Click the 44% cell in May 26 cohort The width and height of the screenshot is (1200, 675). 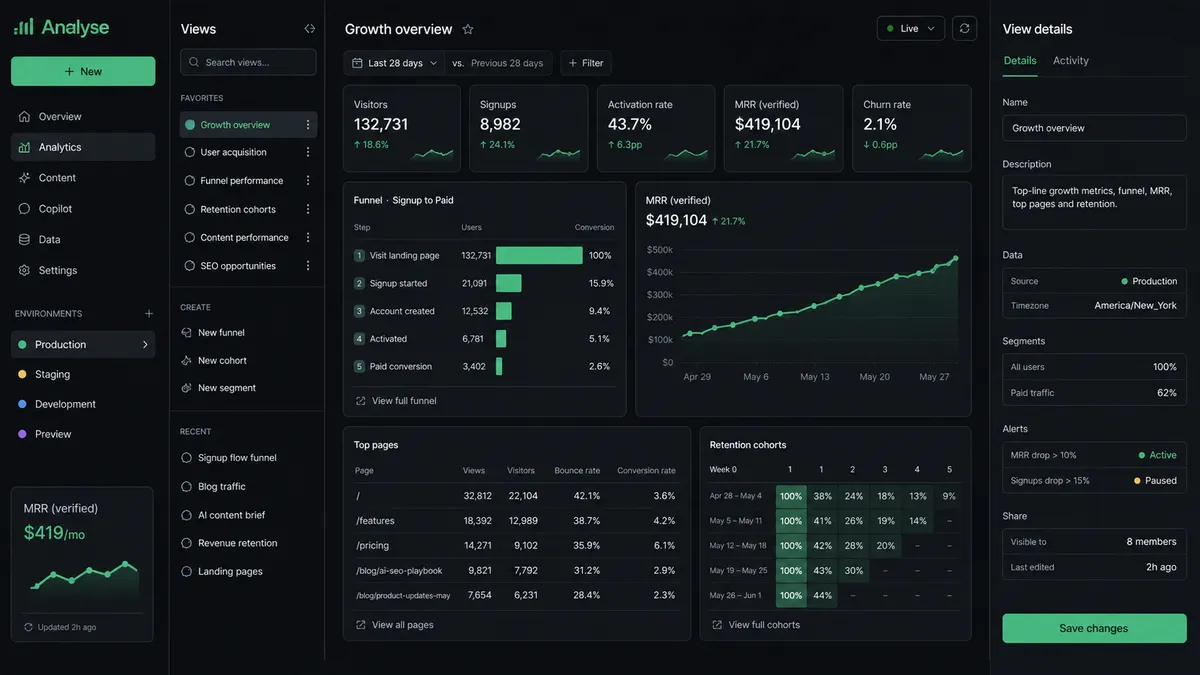(823, 596)
